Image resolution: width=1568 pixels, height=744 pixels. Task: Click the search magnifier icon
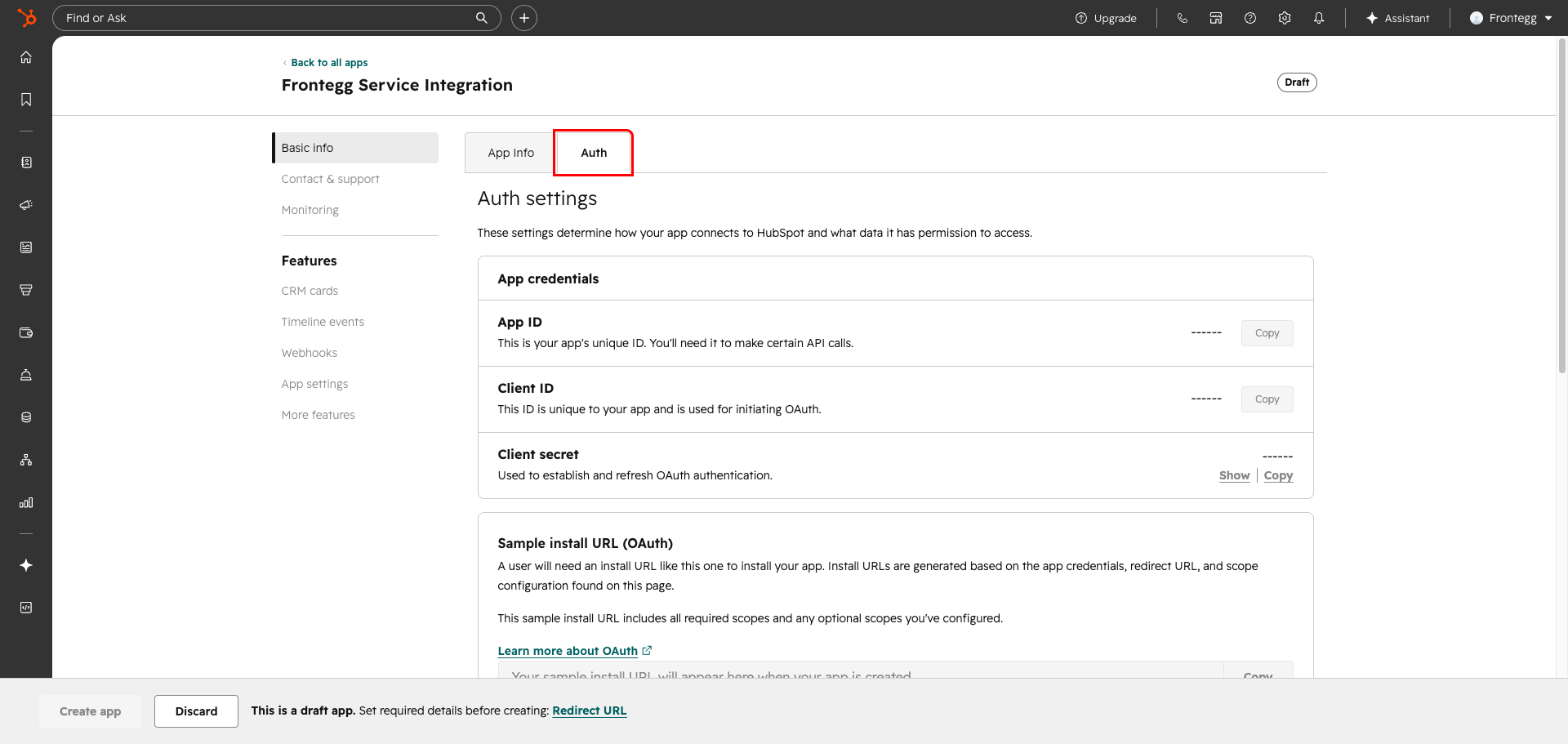coord(482,18)
